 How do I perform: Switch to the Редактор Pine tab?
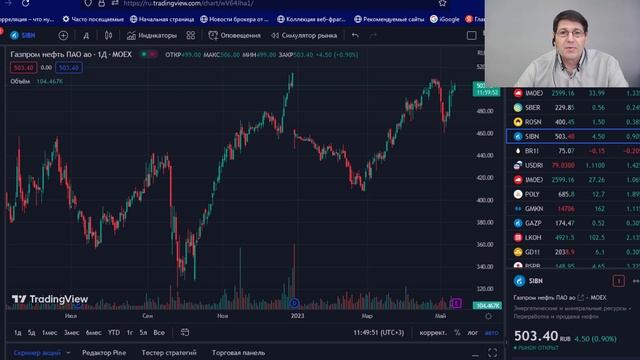click(104, 353)
